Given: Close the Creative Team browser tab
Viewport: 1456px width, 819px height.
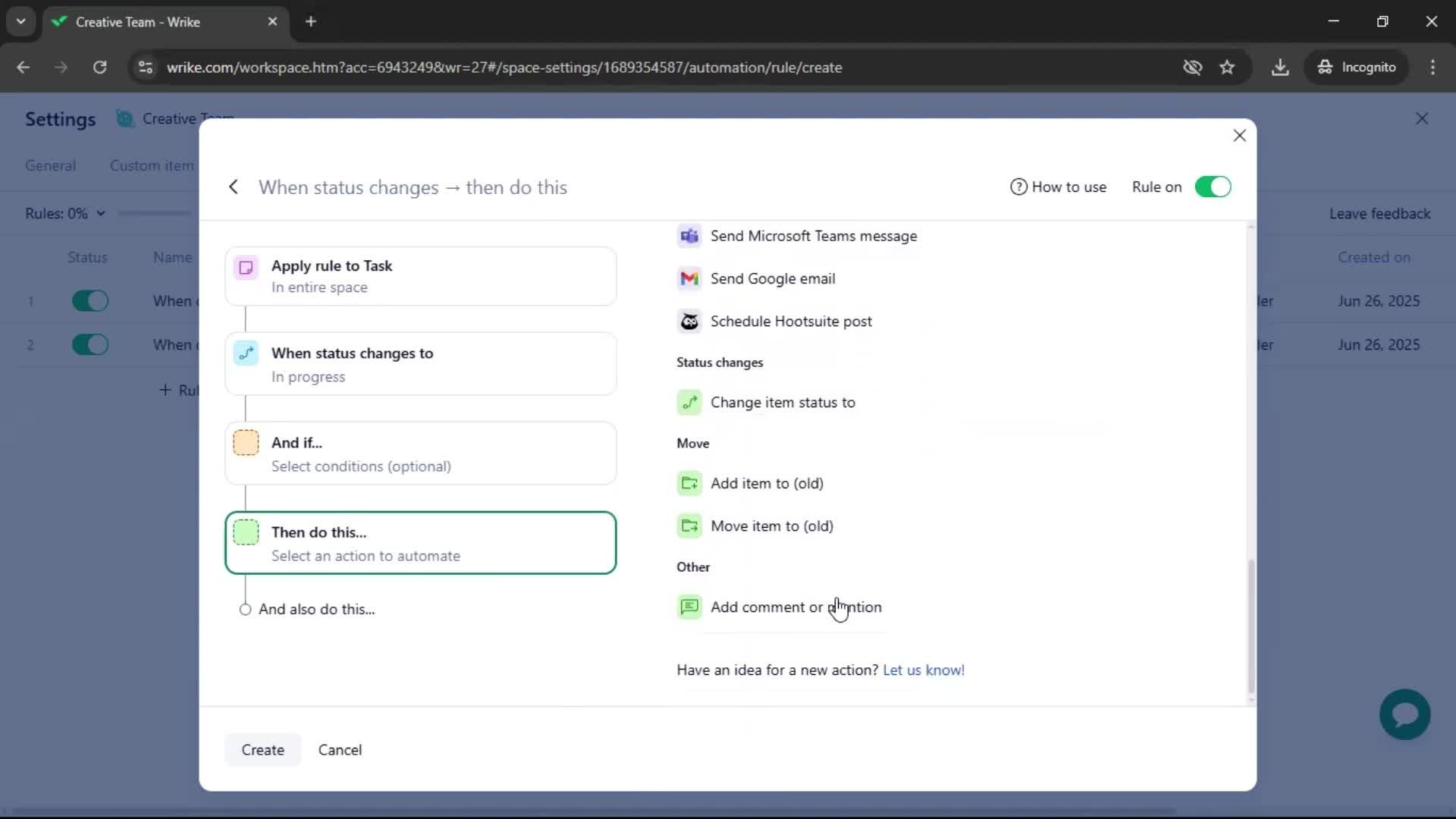Looking at the screenshot, I should (272, 22).
